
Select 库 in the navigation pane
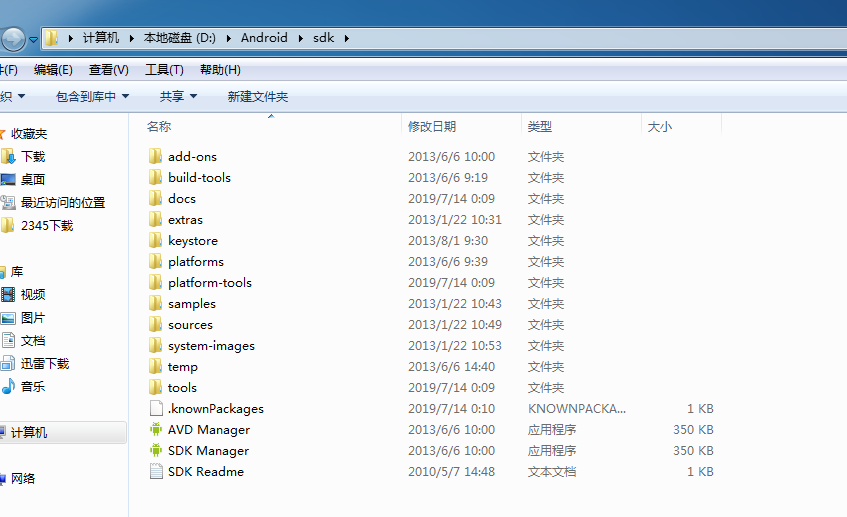pos(17,272)
